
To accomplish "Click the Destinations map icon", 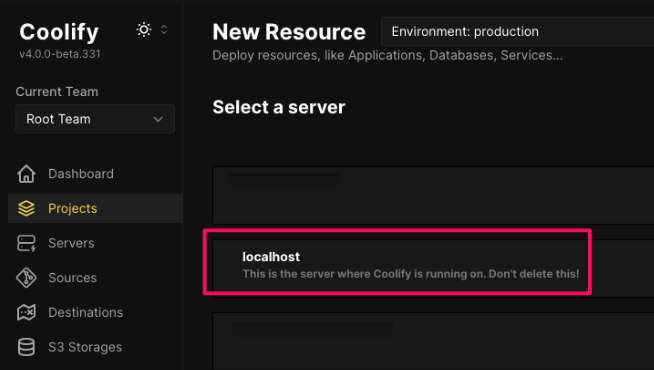I will coord(26,312).
